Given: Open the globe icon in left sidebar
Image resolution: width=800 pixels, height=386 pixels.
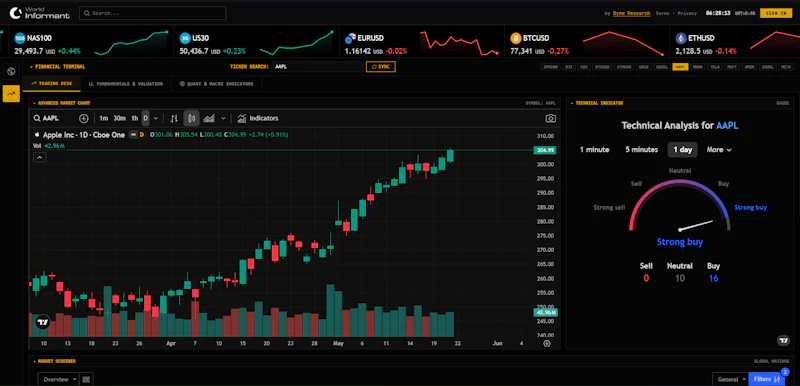Looking at the screenshot, I should coord(11,71).
